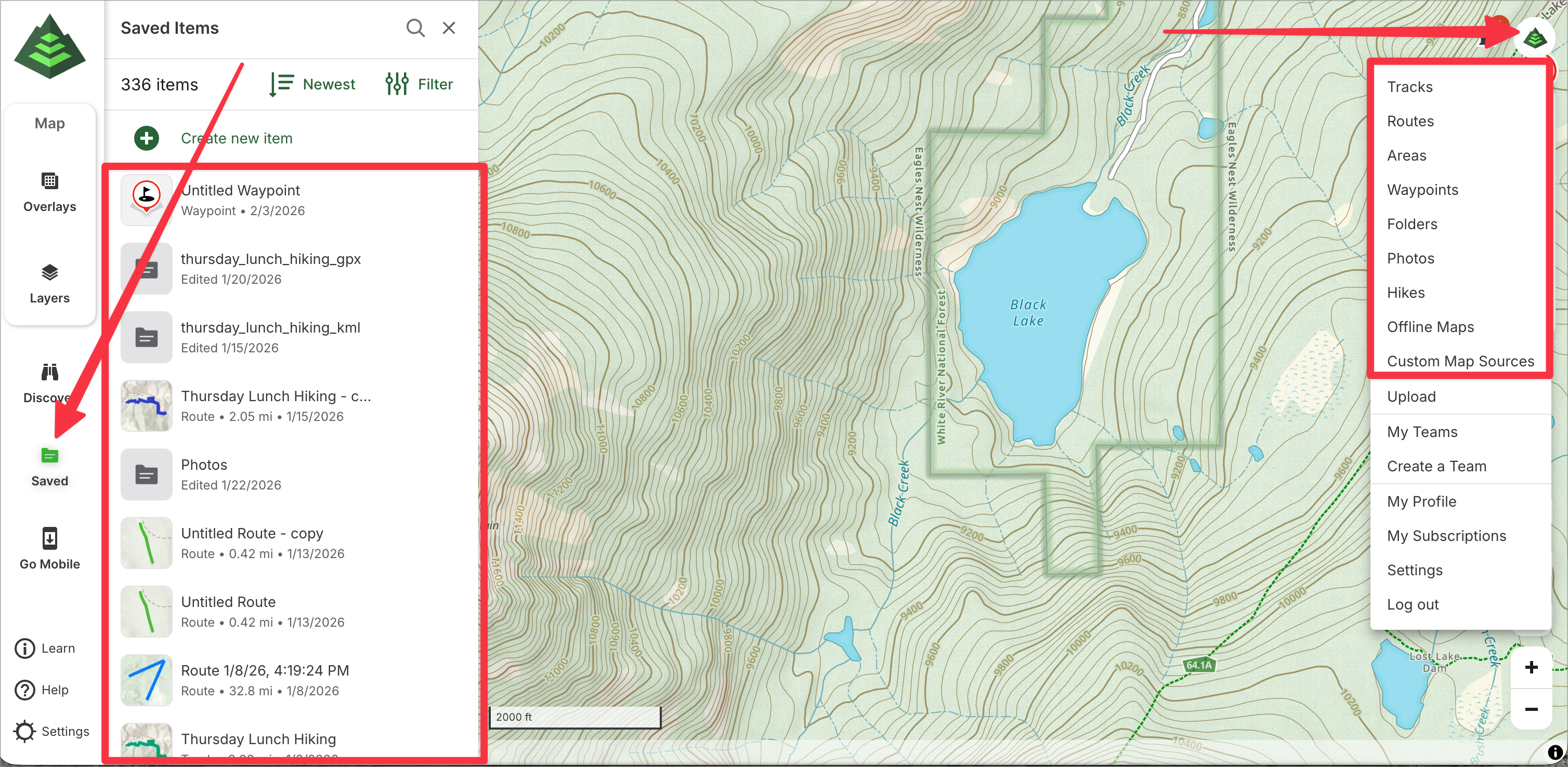Click the Go Mobile icon

[49, 539]
